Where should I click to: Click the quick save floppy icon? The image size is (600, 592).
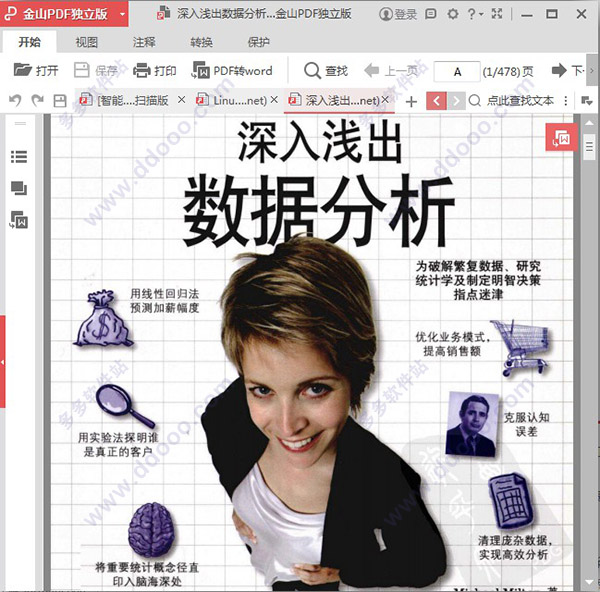(60, 101)
